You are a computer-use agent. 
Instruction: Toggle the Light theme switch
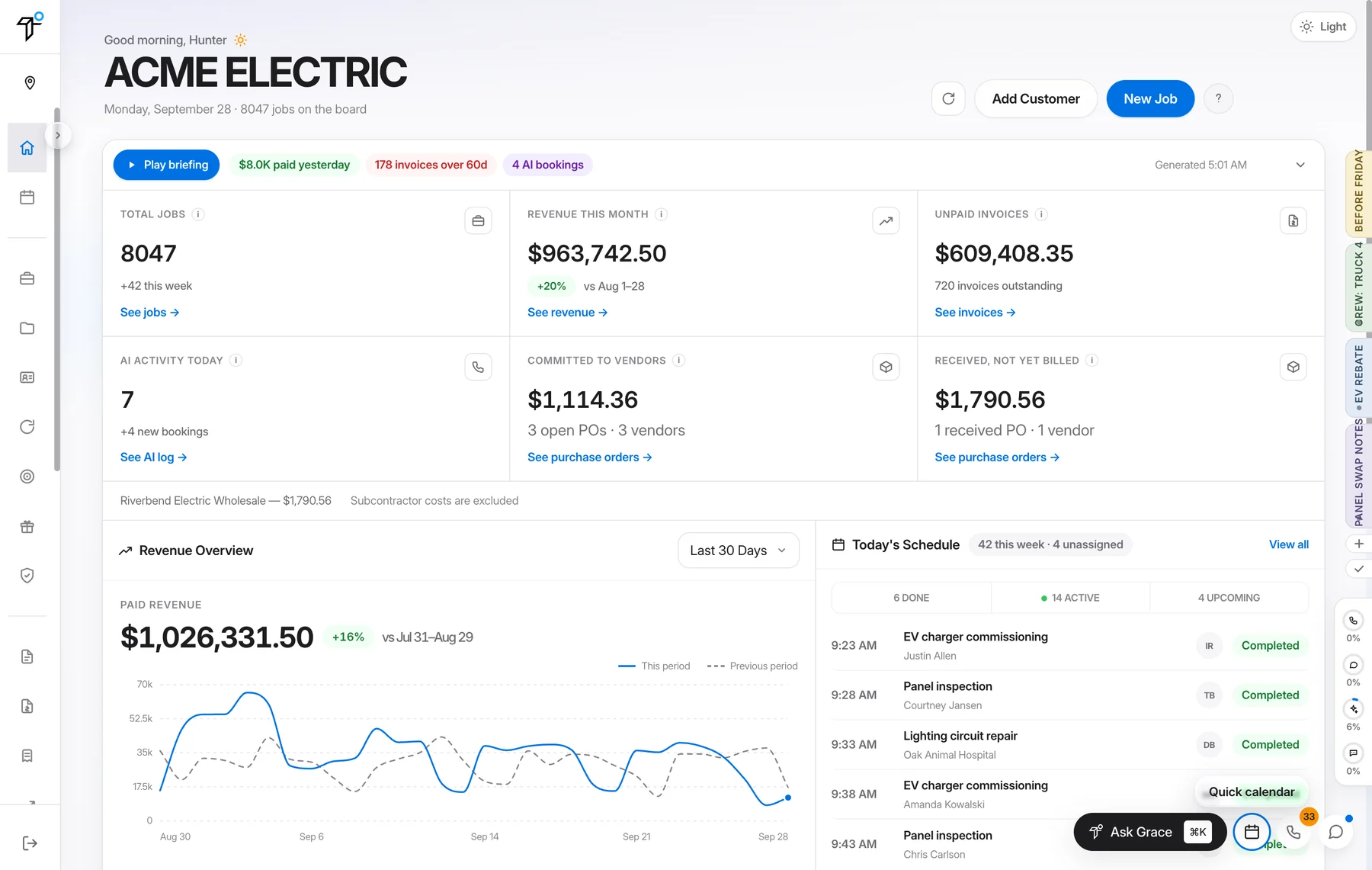[x=1323, y=27]
